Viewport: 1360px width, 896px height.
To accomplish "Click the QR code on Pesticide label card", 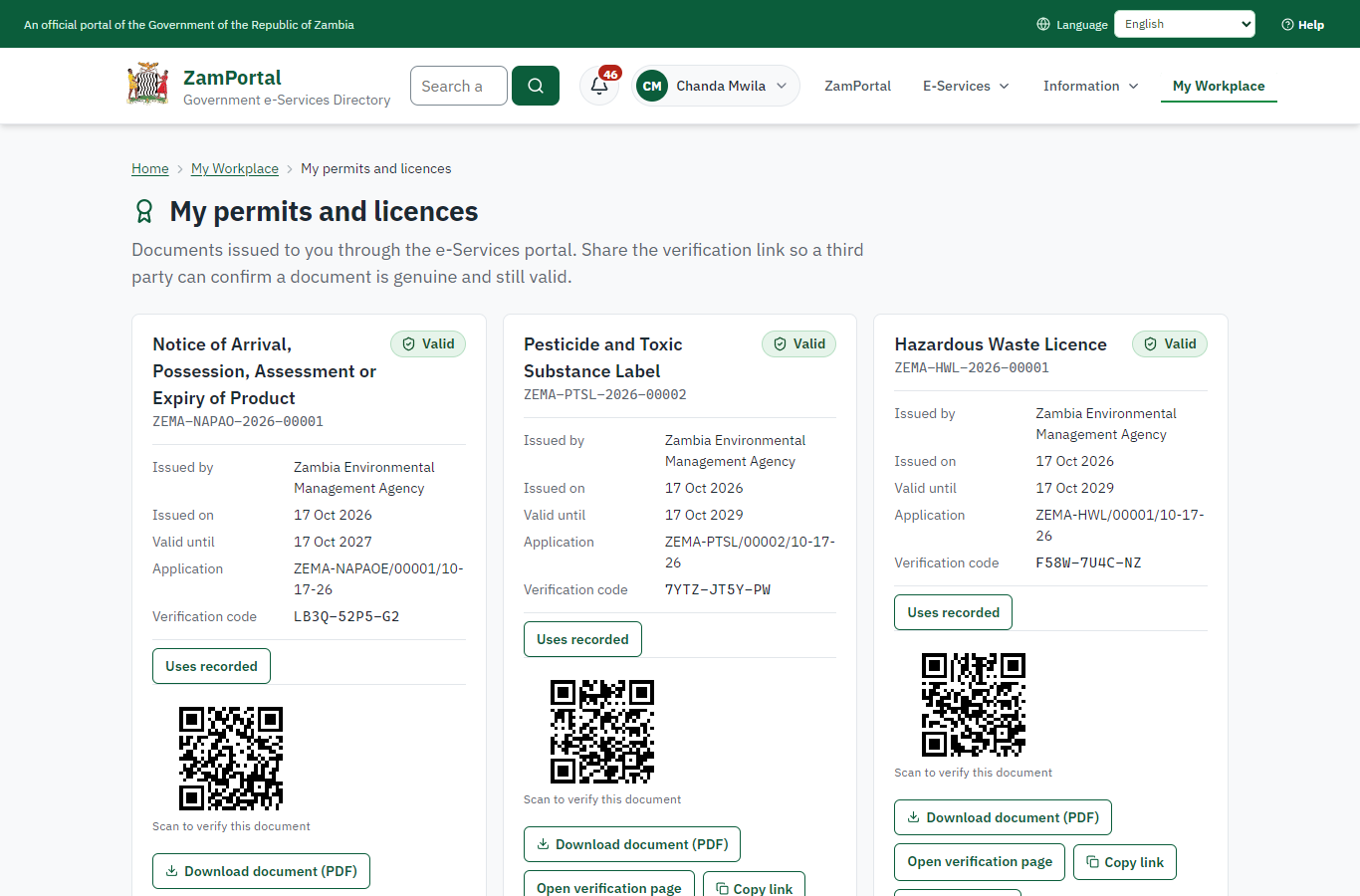I will [602, 732].
